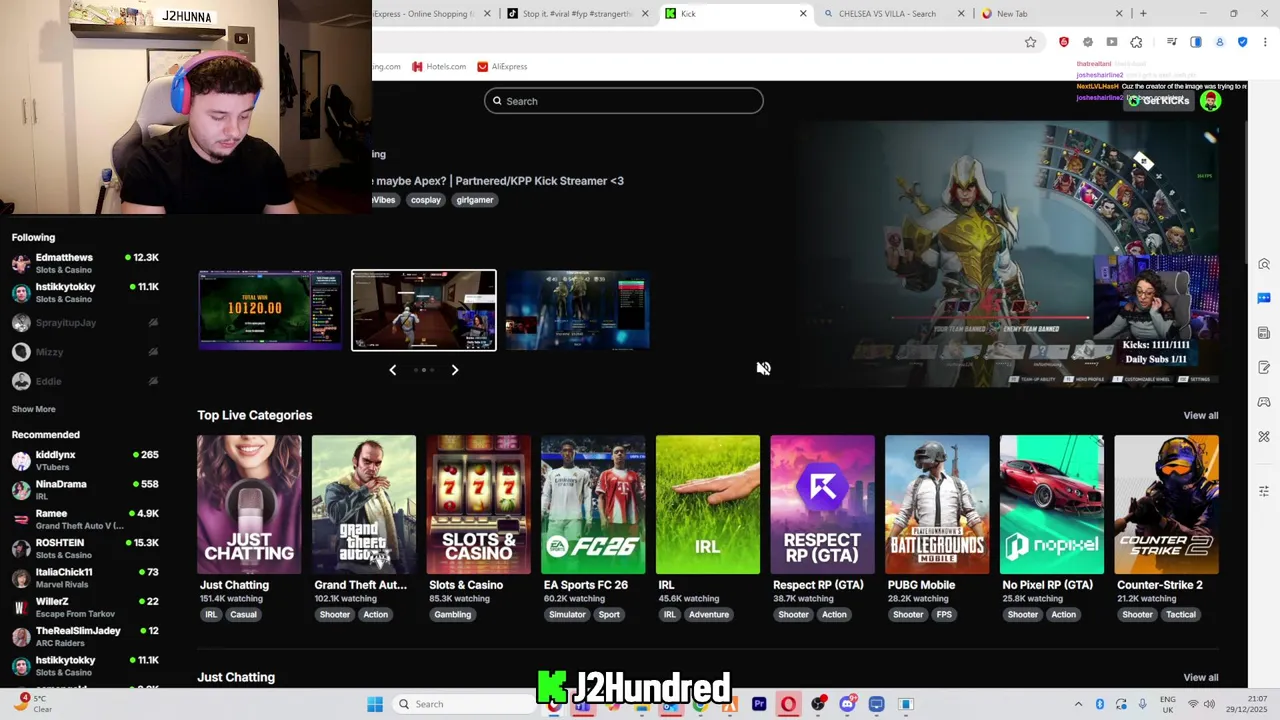Open recommended channel NinaDrama
Viewport: 1280px width, 720px height.
(85, 489)
